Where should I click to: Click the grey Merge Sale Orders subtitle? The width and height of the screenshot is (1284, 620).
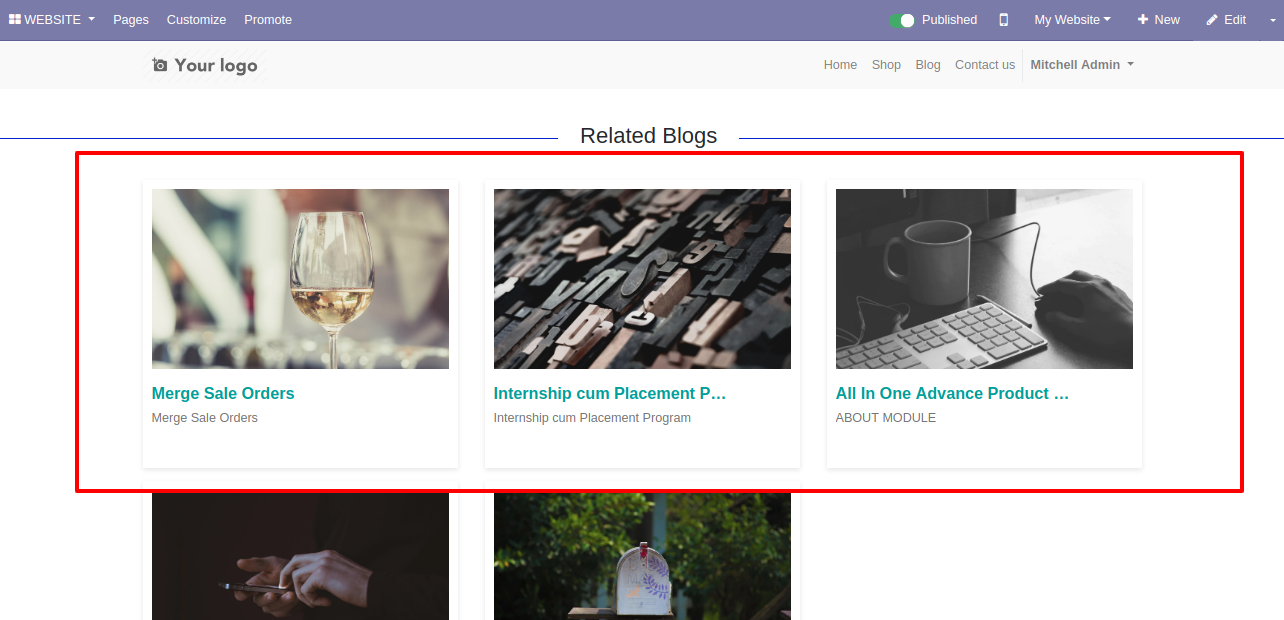[x=205, y=418]
